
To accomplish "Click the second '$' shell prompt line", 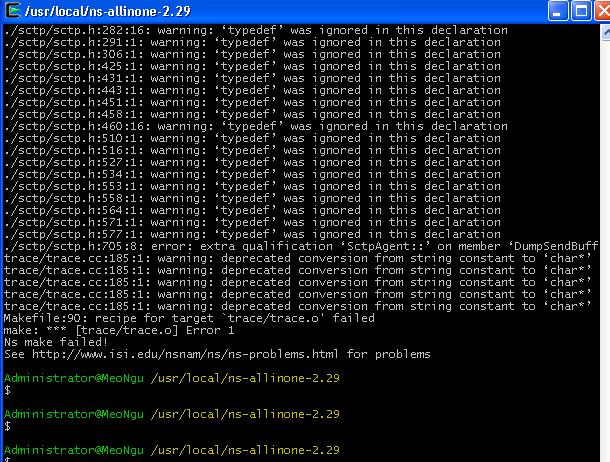I will (7, 426).
